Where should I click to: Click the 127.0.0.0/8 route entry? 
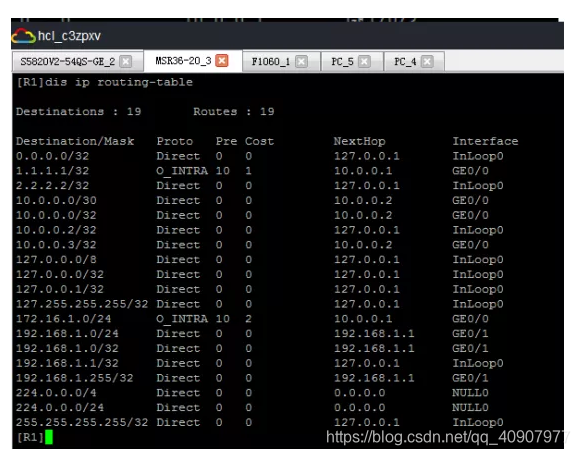(260, 260)
